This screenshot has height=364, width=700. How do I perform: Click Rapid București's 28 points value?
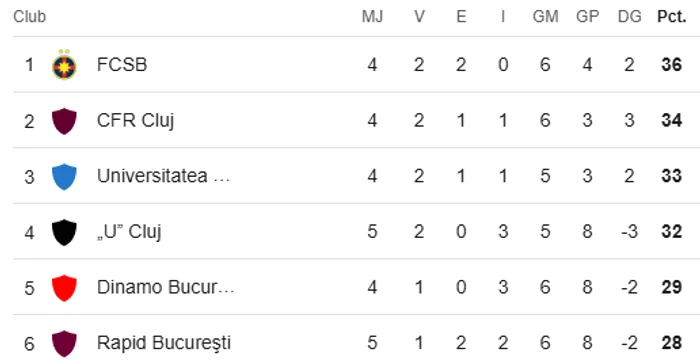tap(671, 343)
